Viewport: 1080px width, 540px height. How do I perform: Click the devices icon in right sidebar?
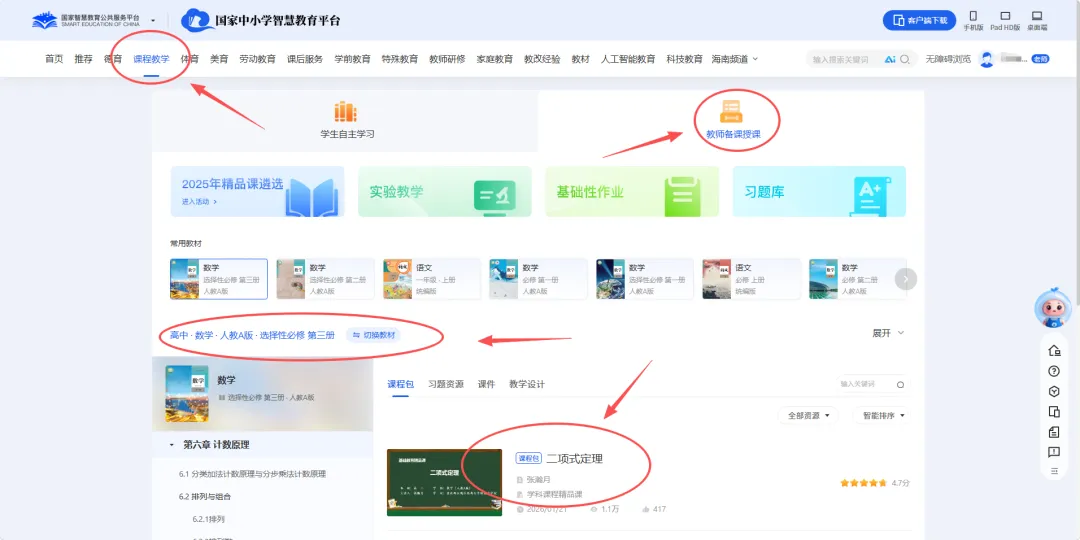[x=1053, y=412]
